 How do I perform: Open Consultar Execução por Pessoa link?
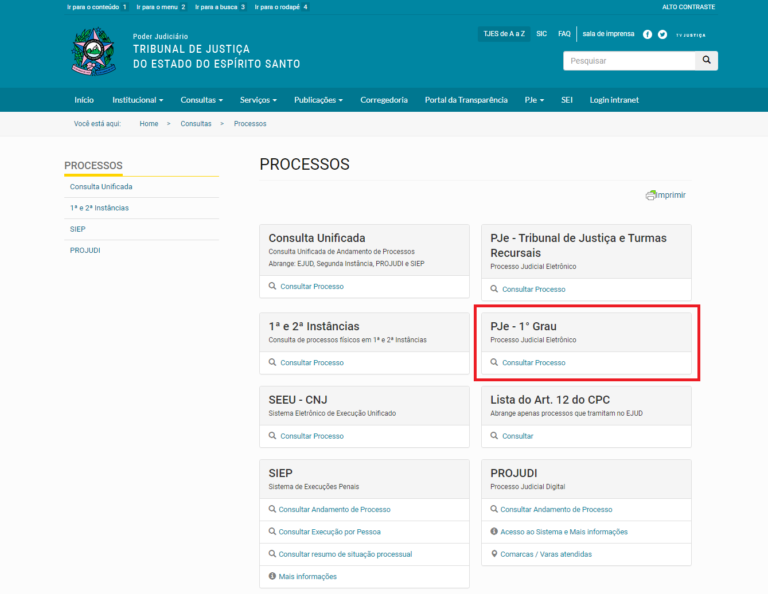click(330, 532)
